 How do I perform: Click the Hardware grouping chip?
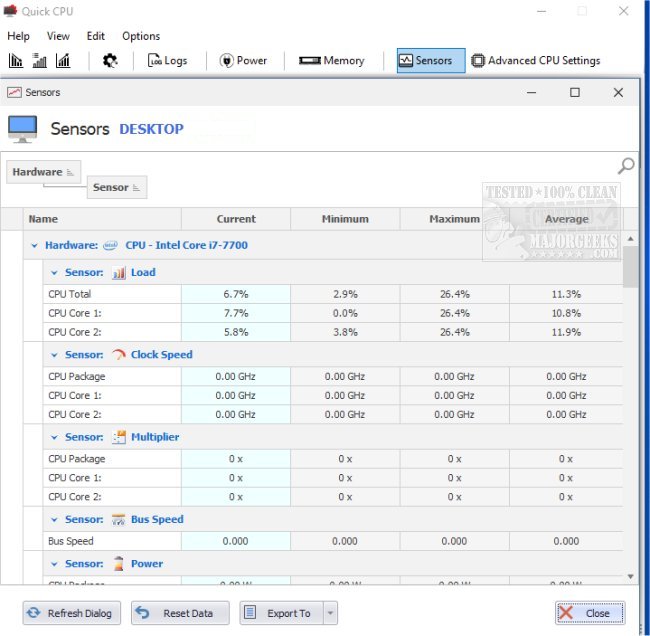(43, 172)
